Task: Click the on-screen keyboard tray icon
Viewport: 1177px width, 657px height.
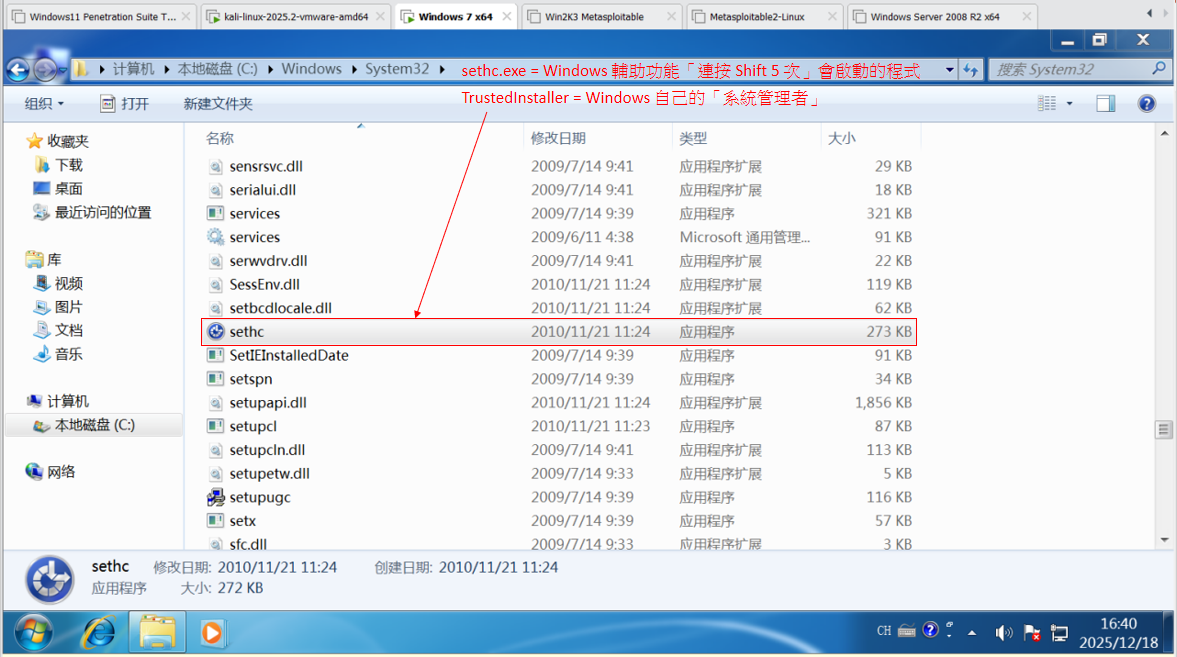Action: [x=907, y=631]
